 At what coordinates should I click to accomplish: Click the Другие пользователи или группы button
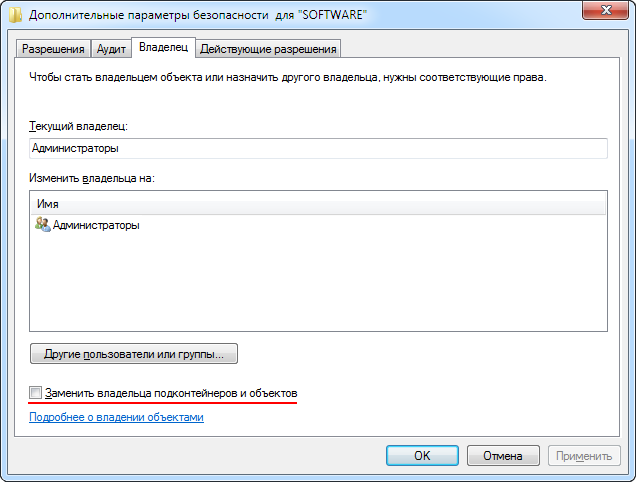[x=134, y=354]
